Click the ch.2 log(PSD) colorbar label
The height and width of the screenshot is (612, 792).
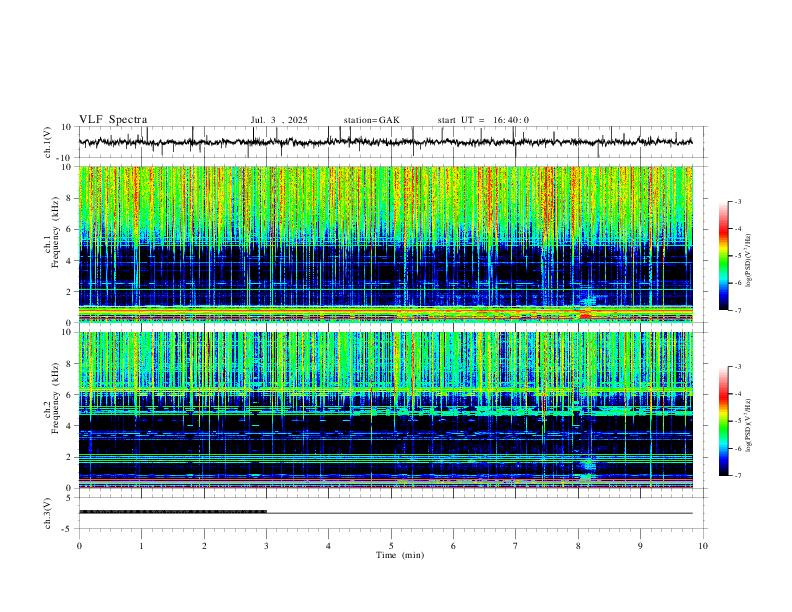748,426
